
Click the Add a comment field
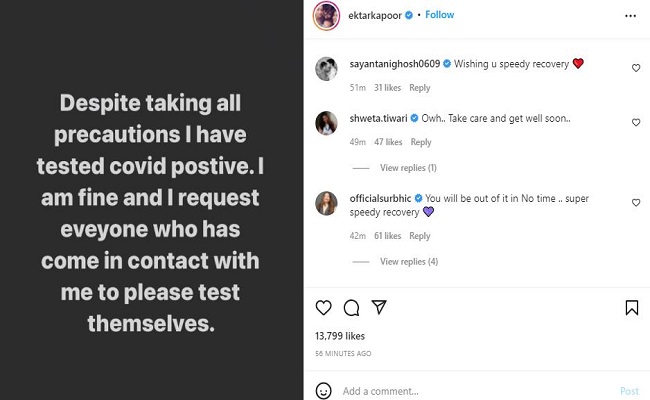coord(470,391)
